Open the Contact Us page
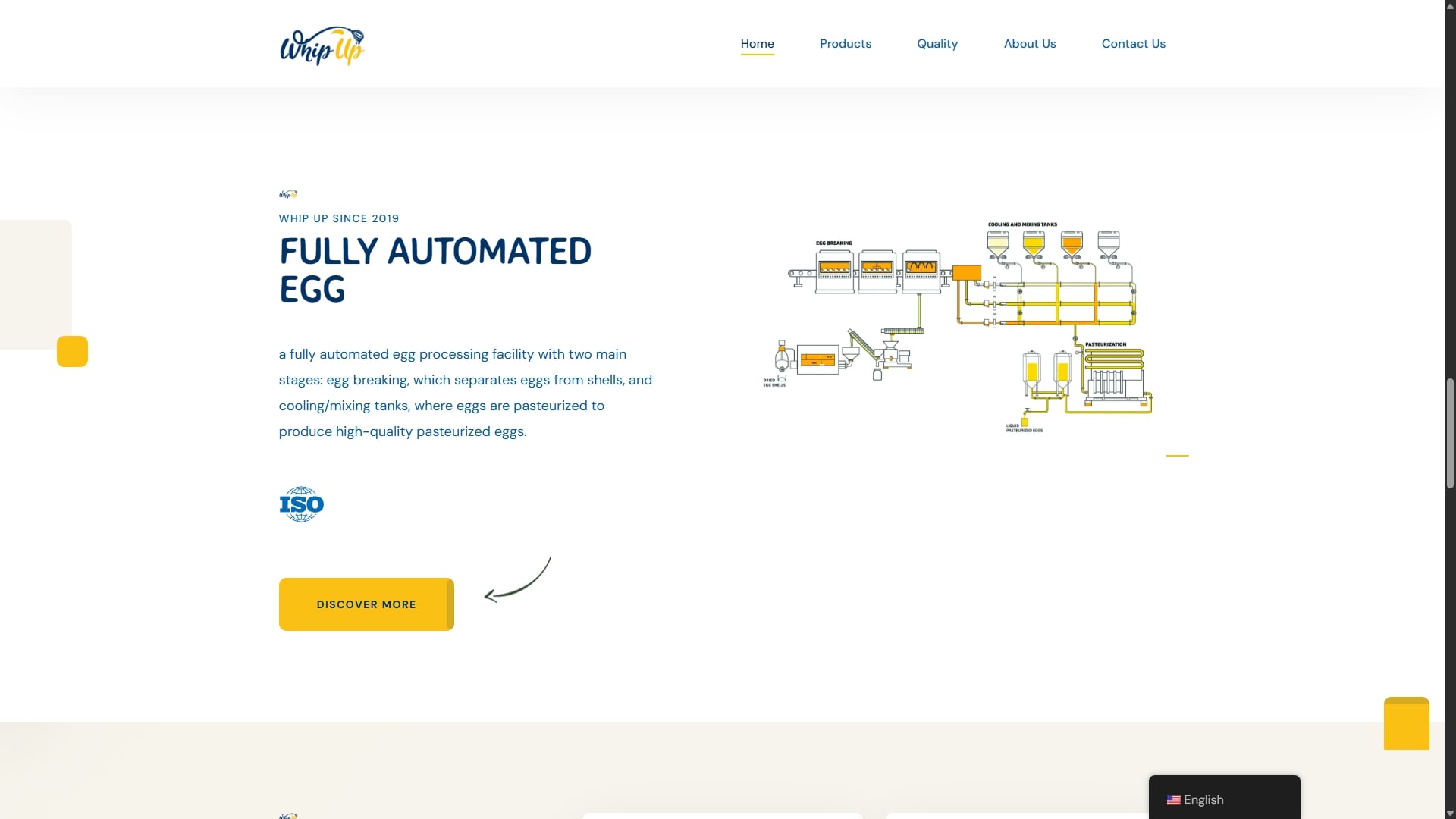 click(x=1133, y=44)
